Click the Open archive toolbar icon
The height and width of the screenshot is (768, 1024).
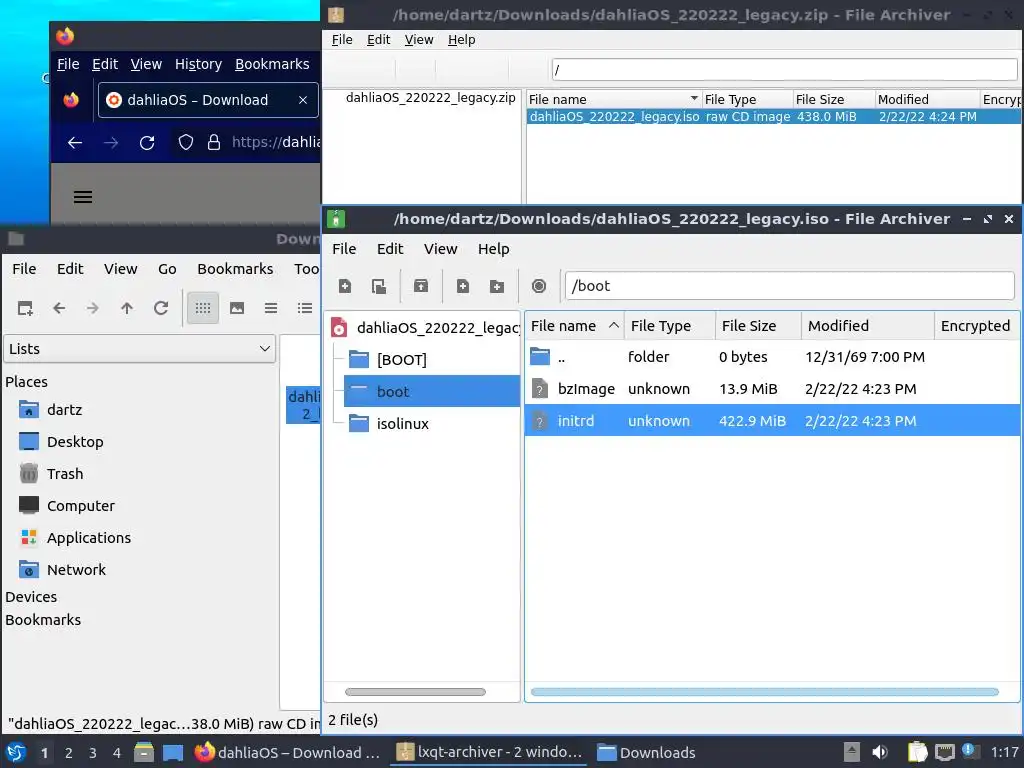379,286
